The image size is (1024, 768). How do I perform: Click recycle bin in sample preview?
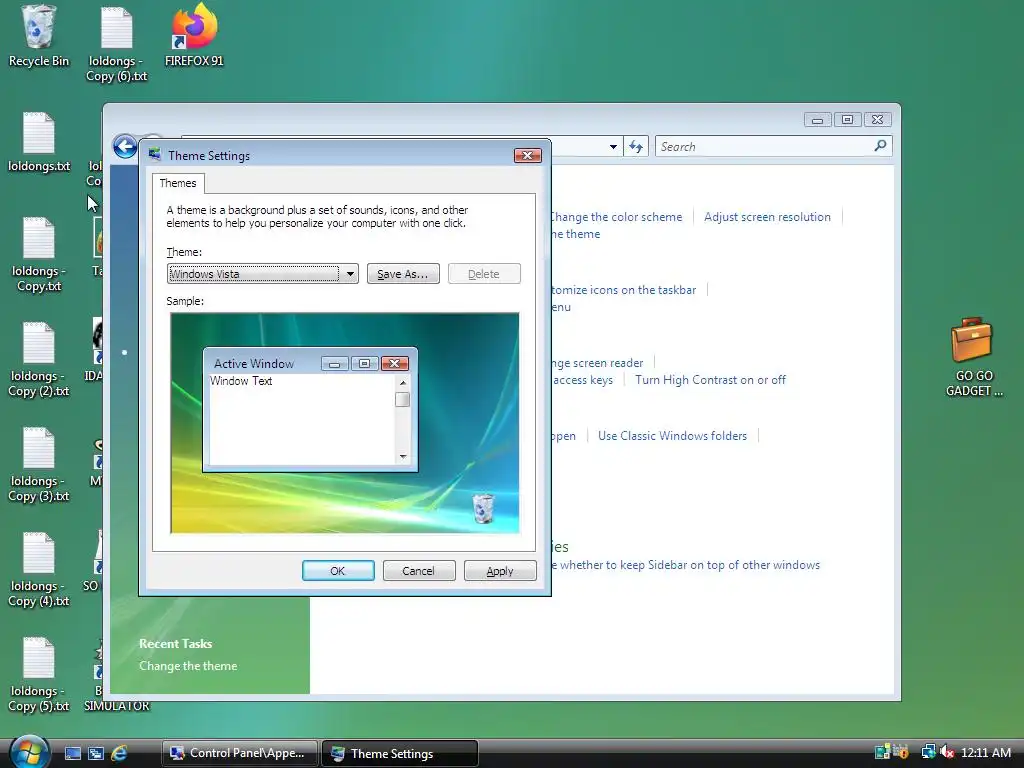point(483,509)
